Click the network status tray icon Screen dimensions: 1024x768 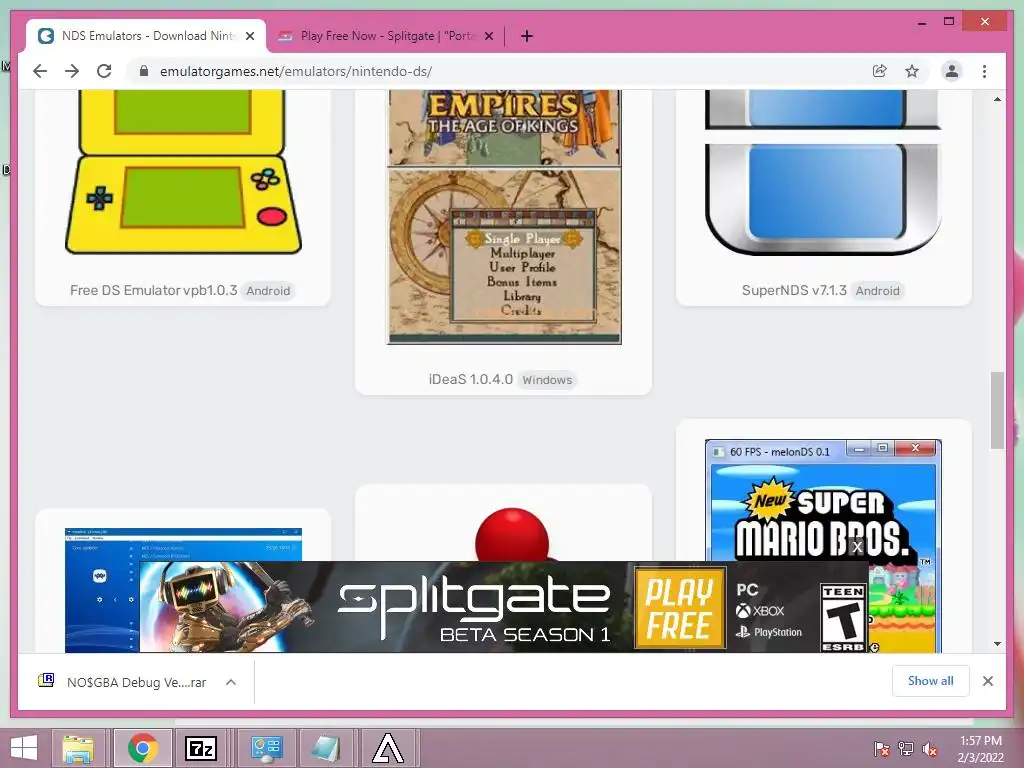point(906,749)
